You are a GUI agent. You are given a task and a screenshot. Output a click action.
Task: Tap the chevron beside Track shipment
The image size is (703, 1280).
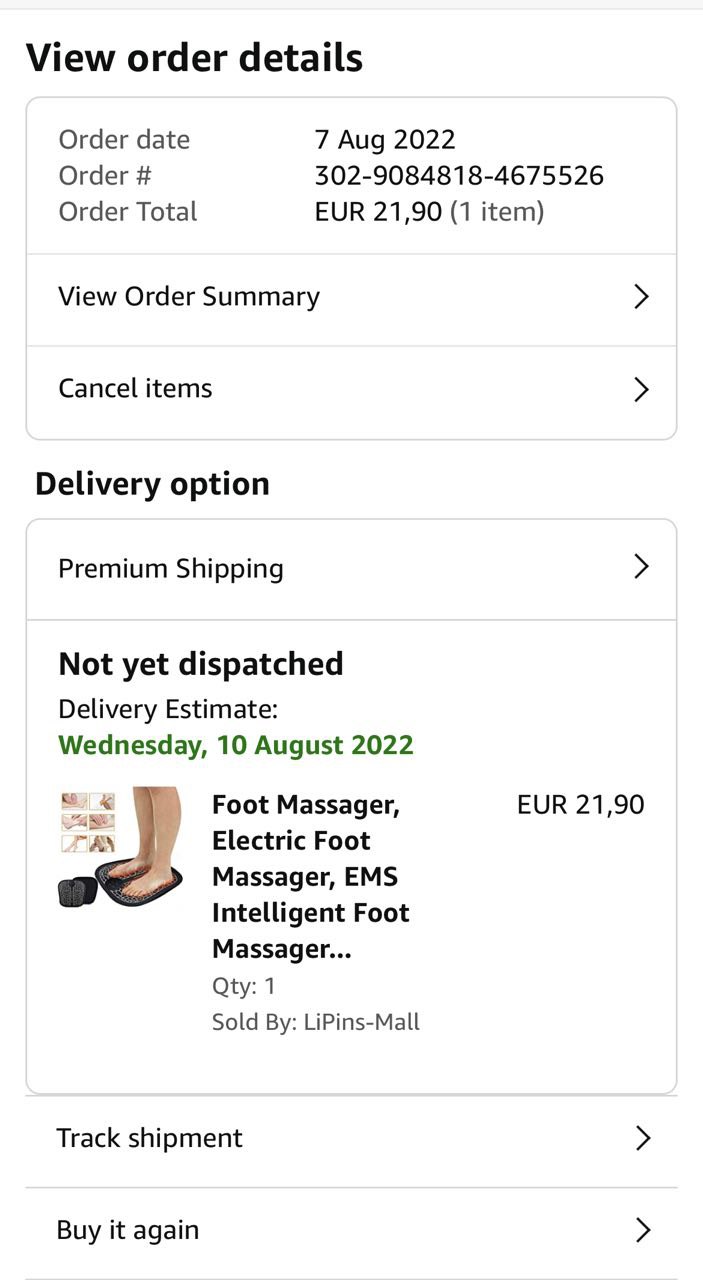[x=643, y=1138]
